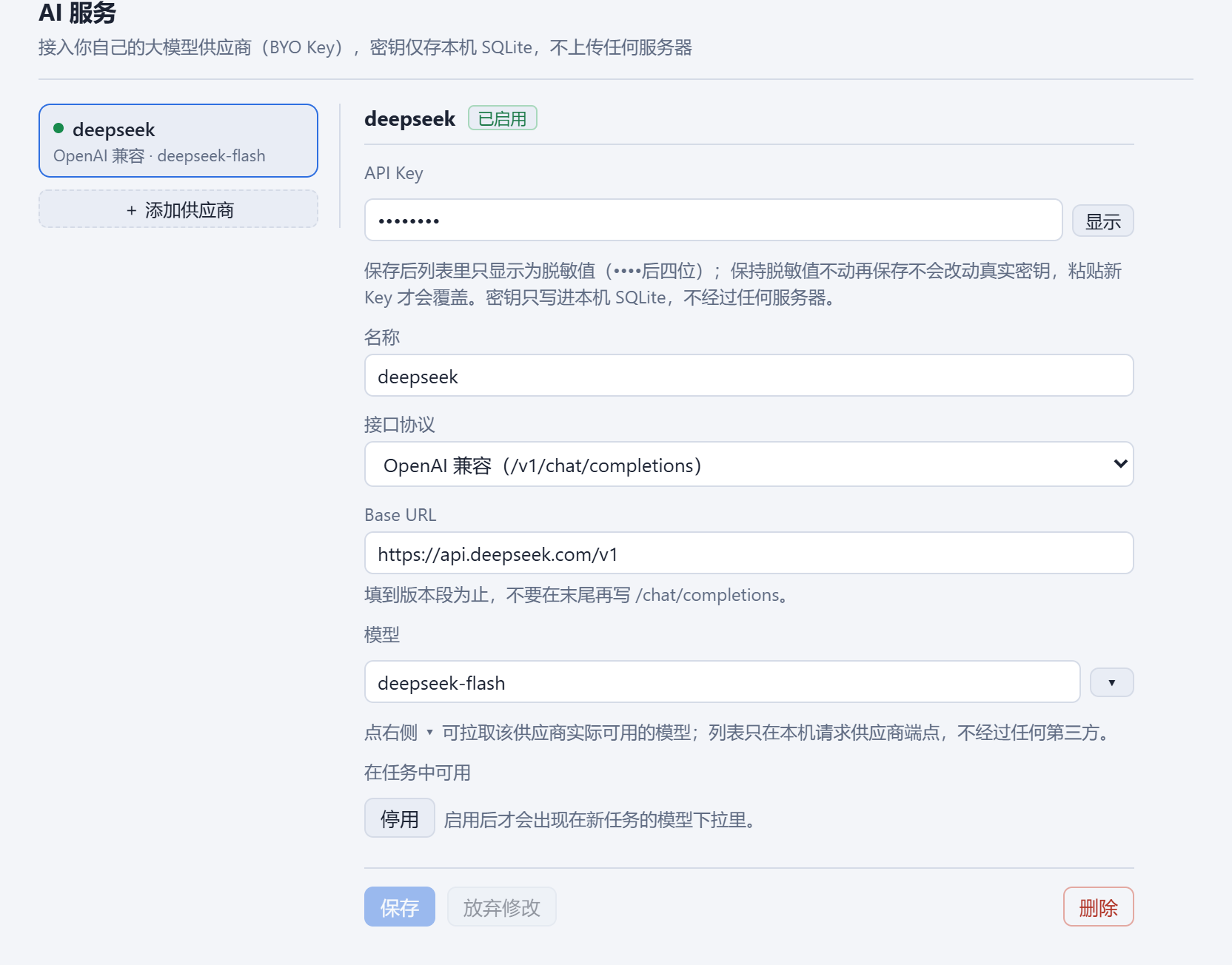Click the bold deepseek heading in detail panel
This screenshot has height=965, width=1232.
coord(410,119)
